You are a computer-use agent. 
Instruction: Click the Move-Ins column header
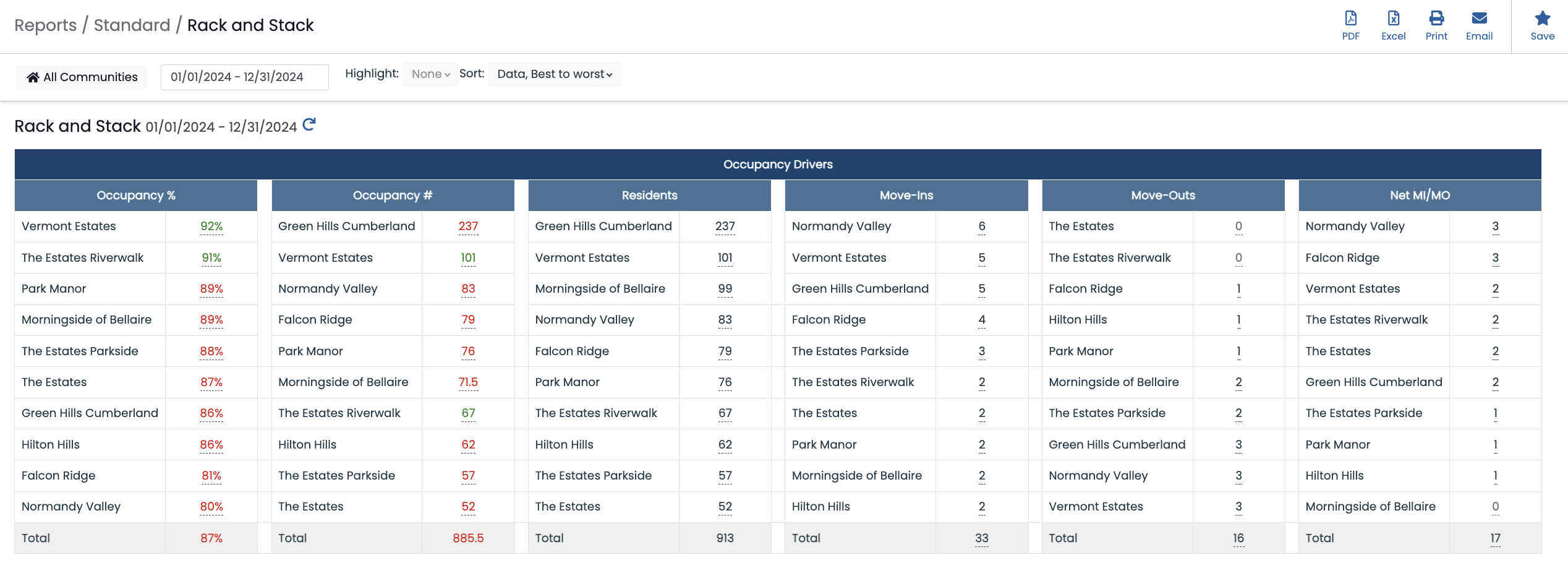[x=906, y=196]
